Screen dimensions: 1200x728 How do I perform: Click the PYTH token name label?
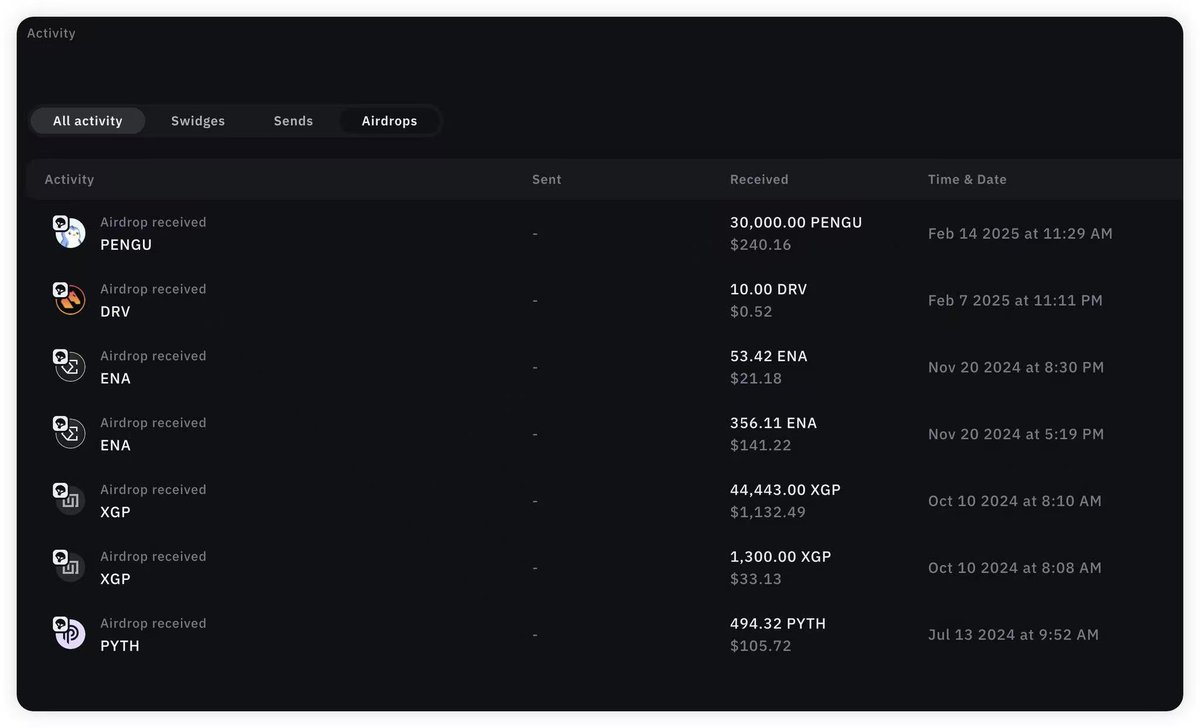coord(120,646)
